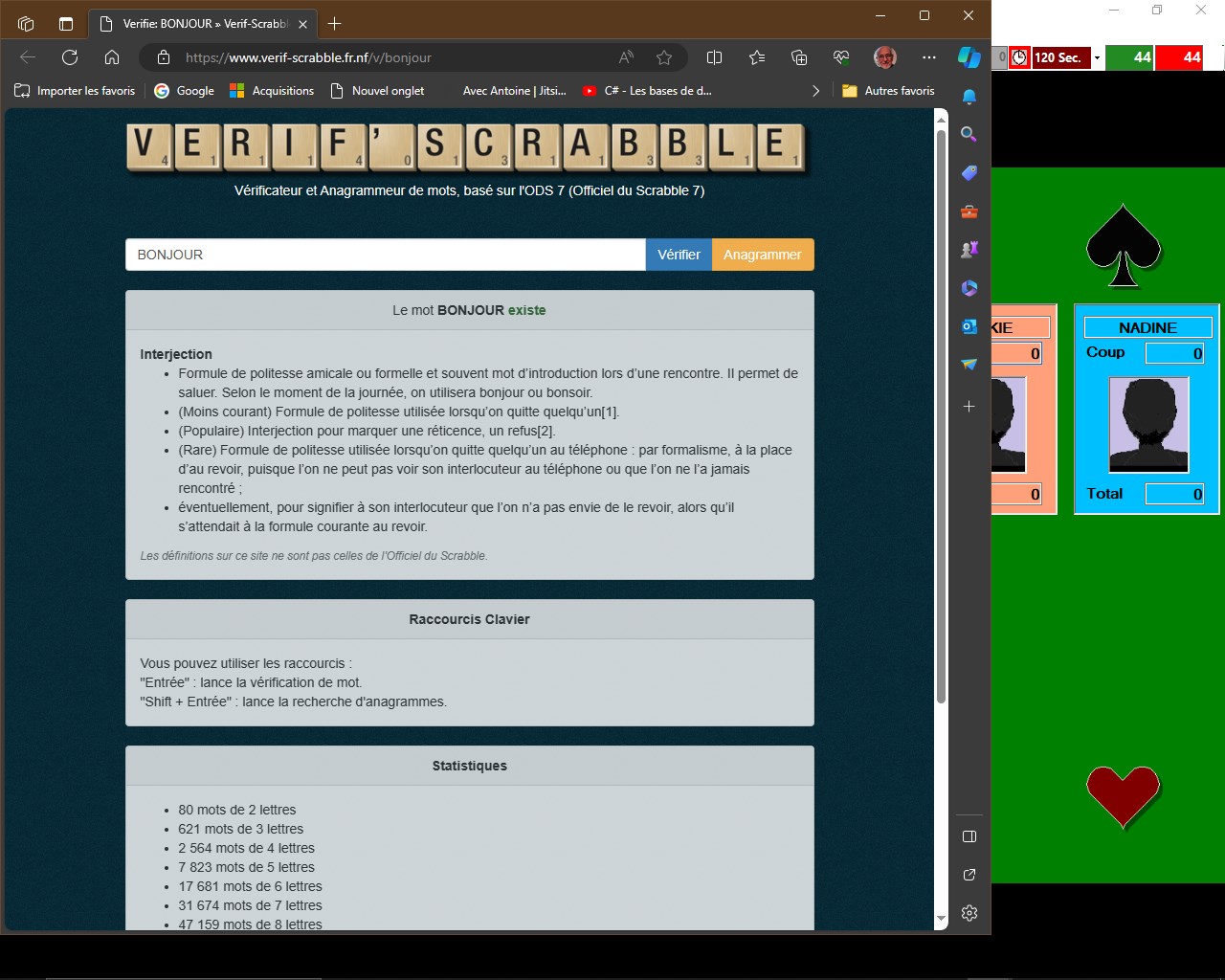The height and width of the screenshot is (980, 1225).
Task: Click NADINE player name label
Action: (x=1147, y=327)
